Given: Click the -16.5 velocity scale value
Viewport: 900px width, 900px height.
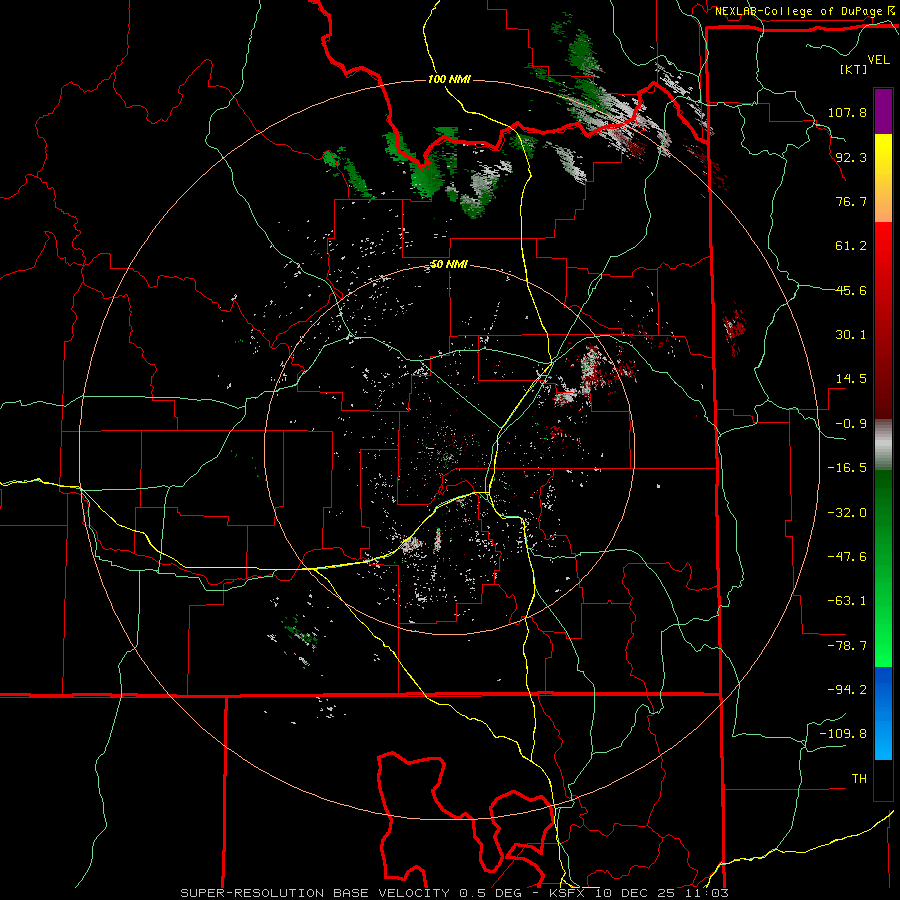Looking at the screenshot, I should [847, 468].
